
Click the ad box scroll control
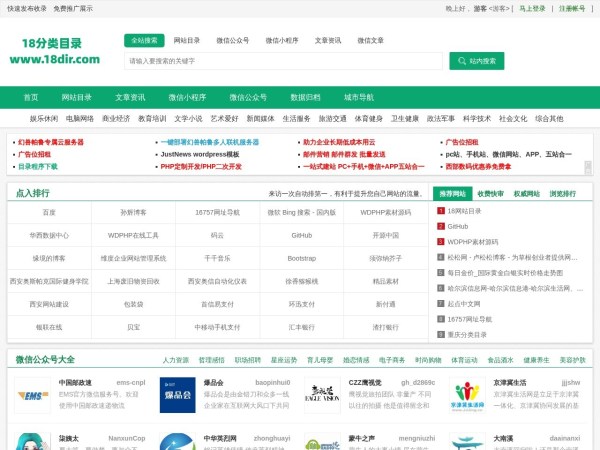tap(588, 168)
